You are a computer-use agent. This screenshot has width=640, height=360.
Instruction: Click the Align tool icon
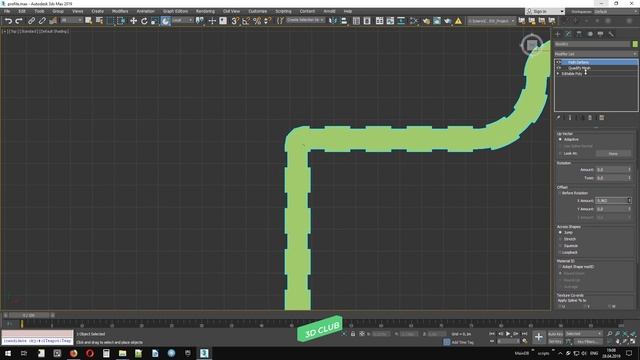(x=344, y=21)
